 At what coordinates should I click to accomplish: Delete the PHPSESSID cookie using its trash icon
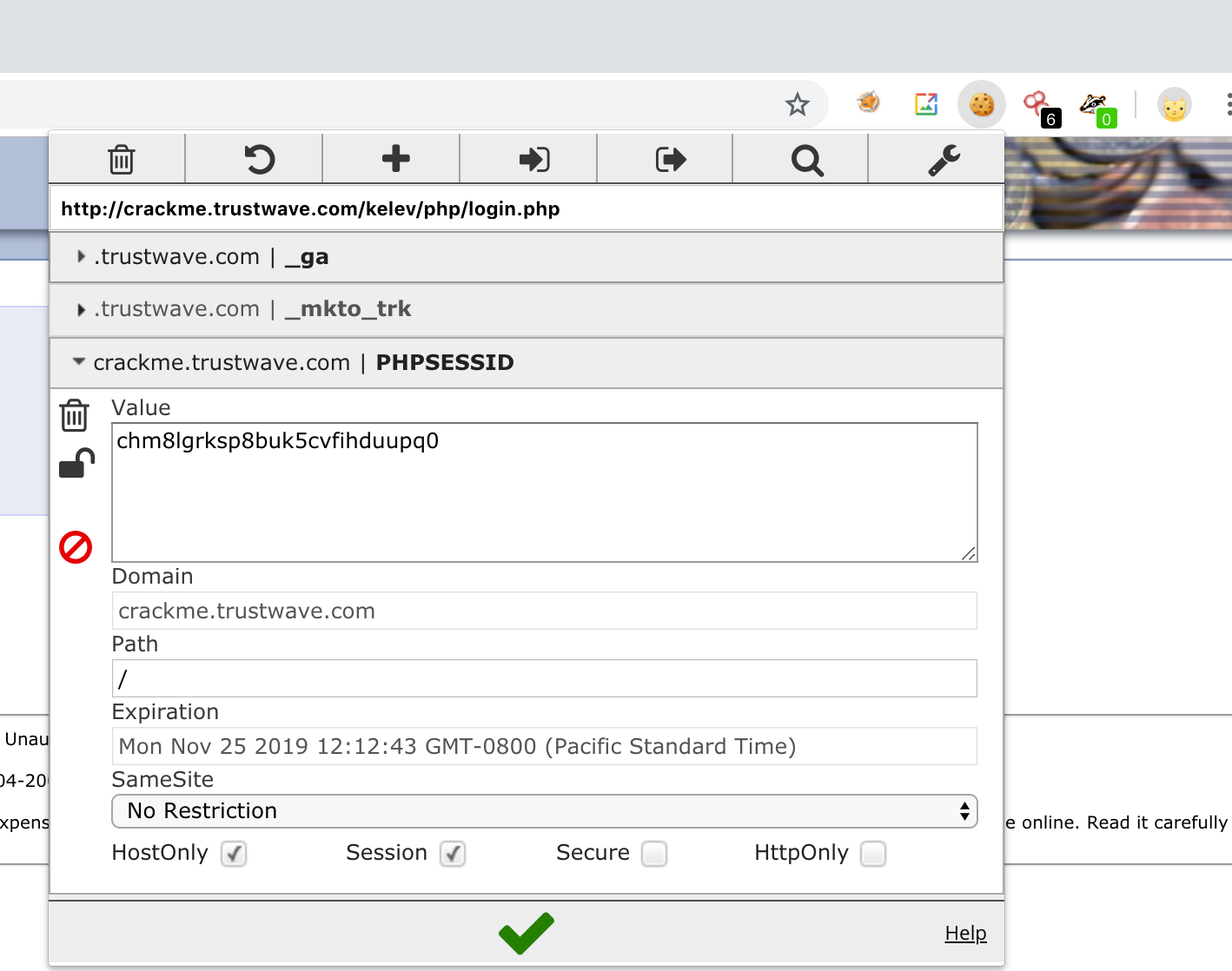click(x=75, y=415)
